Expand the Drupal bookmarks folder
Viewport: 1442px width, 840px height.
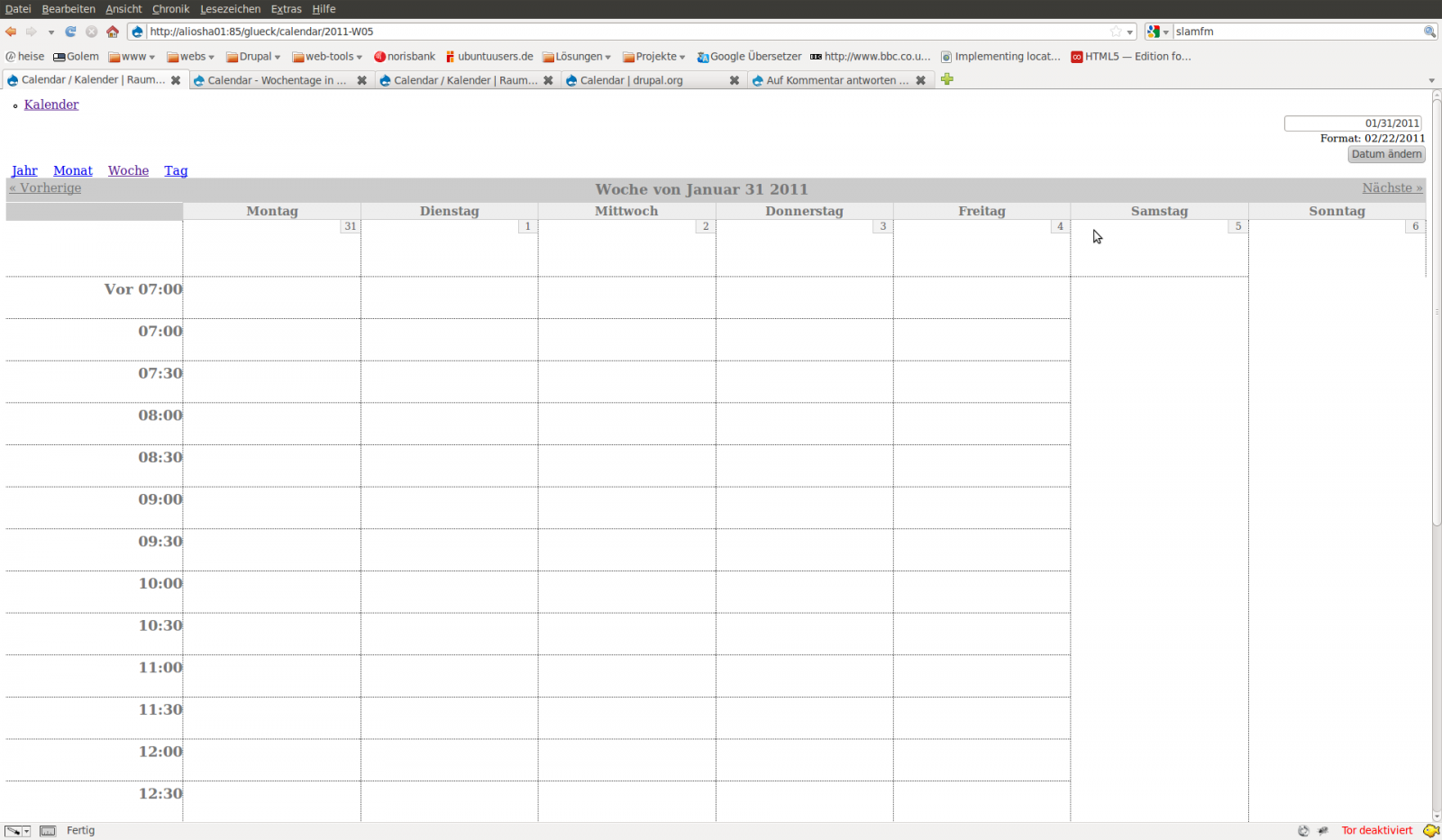[253, 57]
